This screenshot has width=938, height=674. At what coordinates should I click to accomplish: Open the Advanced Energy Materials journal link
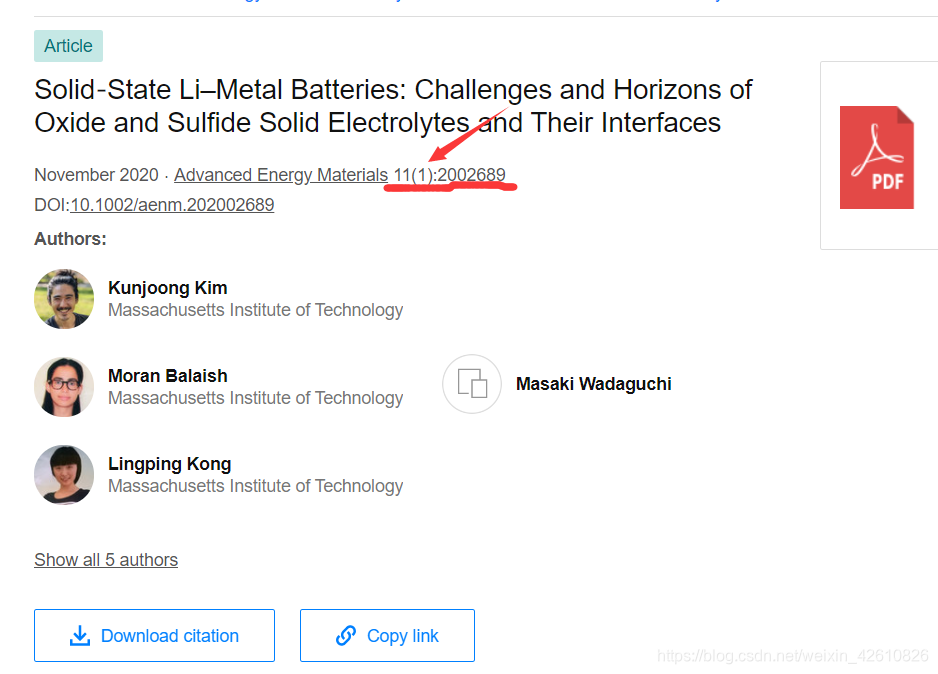pyautogui.click(x=281, y=175)
